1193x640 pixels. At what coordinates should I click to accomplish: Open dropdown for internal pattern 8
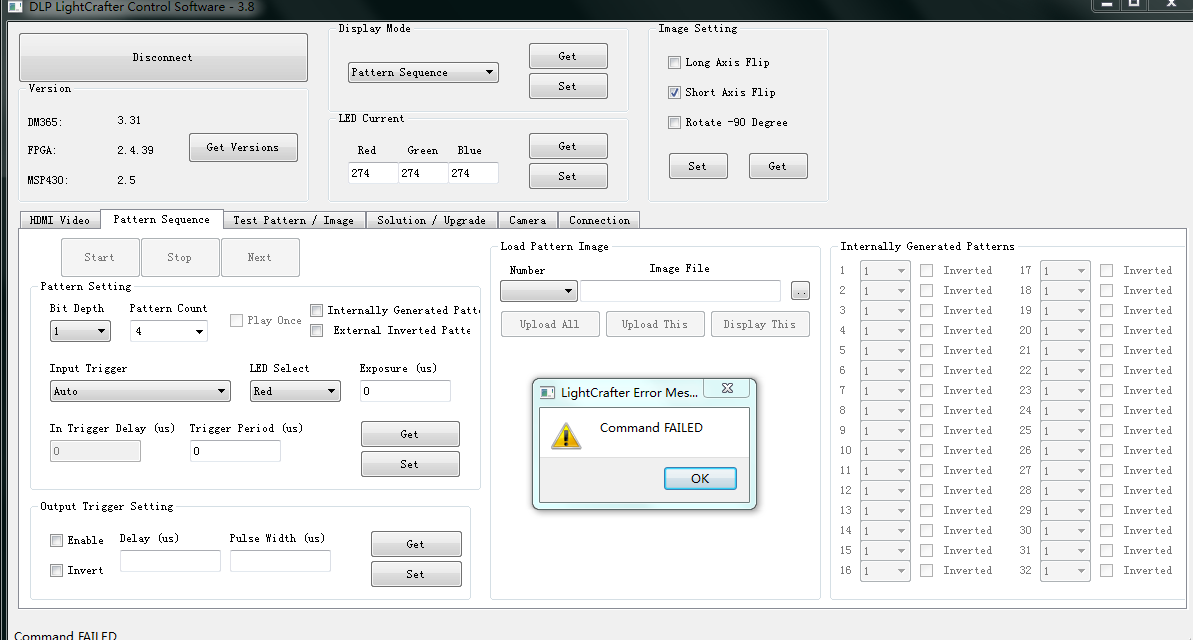point(885,411)
